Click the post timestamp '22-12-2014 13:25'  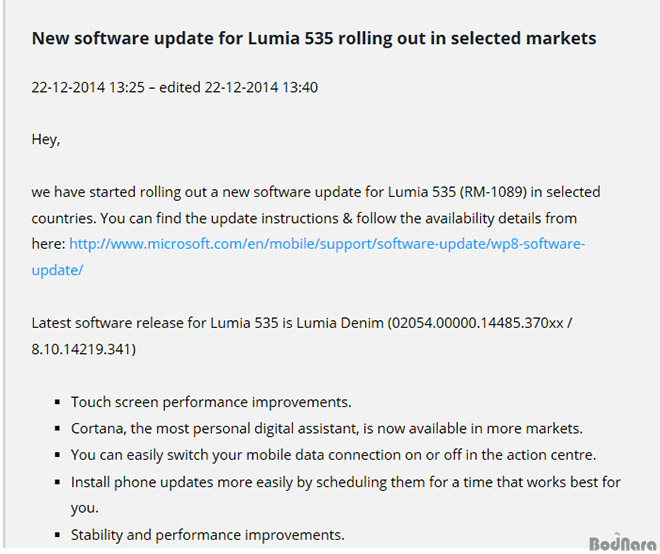88,88
